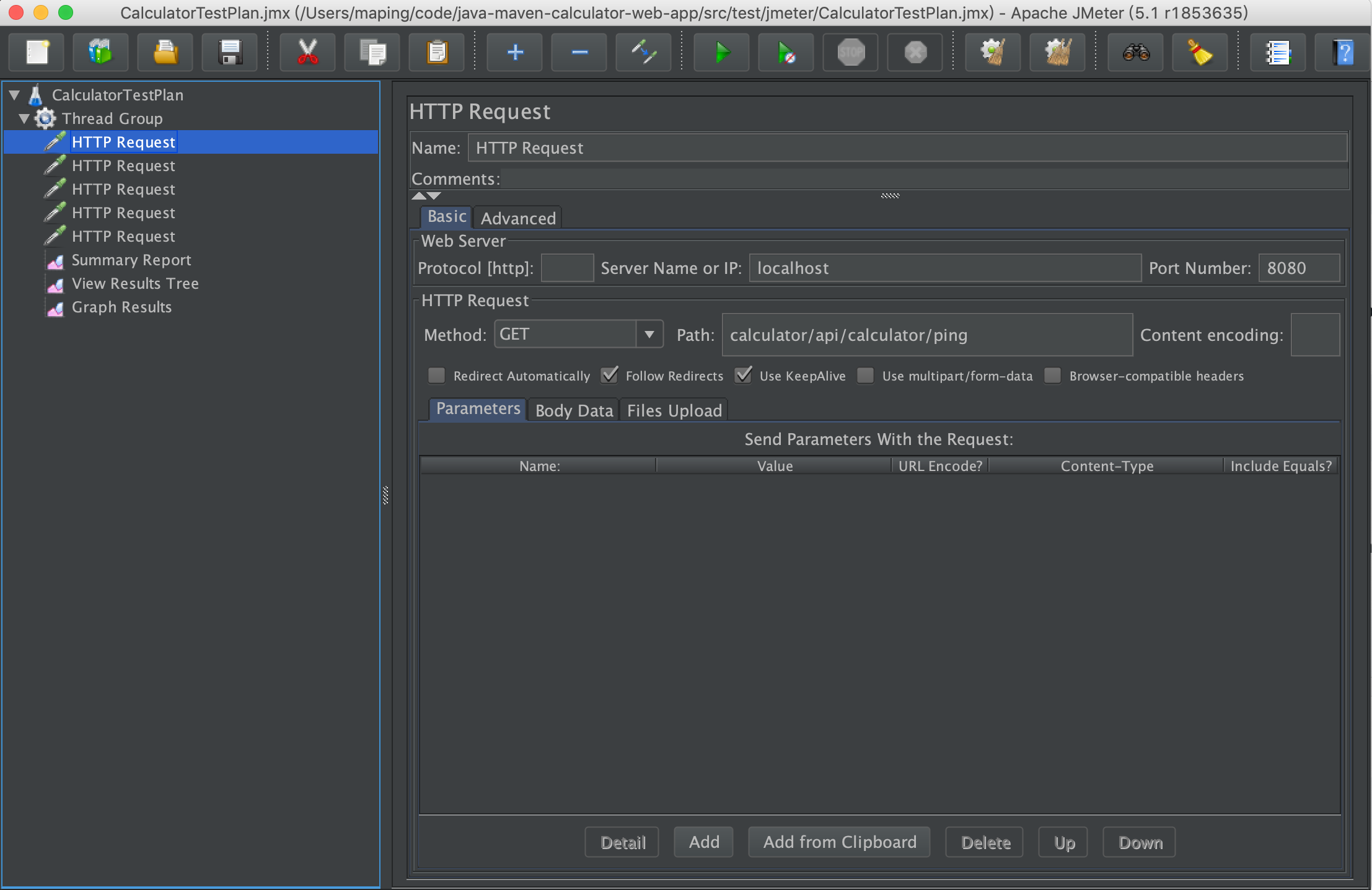
Task: Click the Clear All results icon
Action: (x=1057, y=53)
